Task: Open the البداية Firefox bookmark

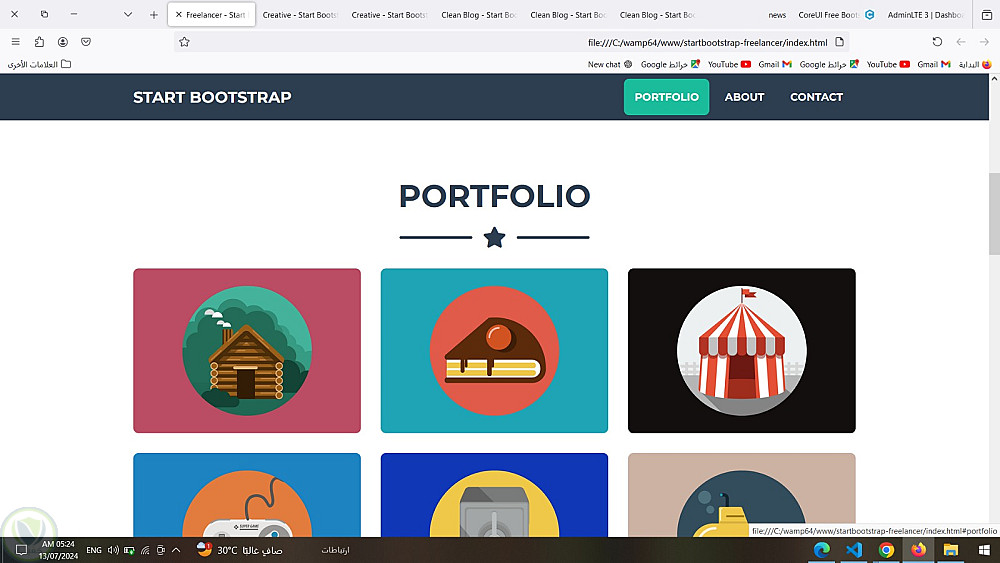Action: [975, 64]
